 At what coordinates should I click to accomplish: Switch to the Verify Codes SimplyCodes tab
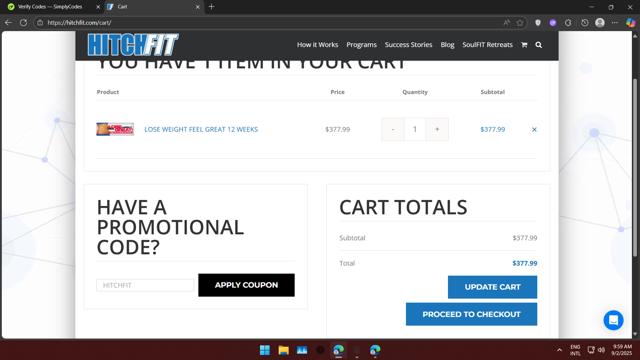pos(50,7)
